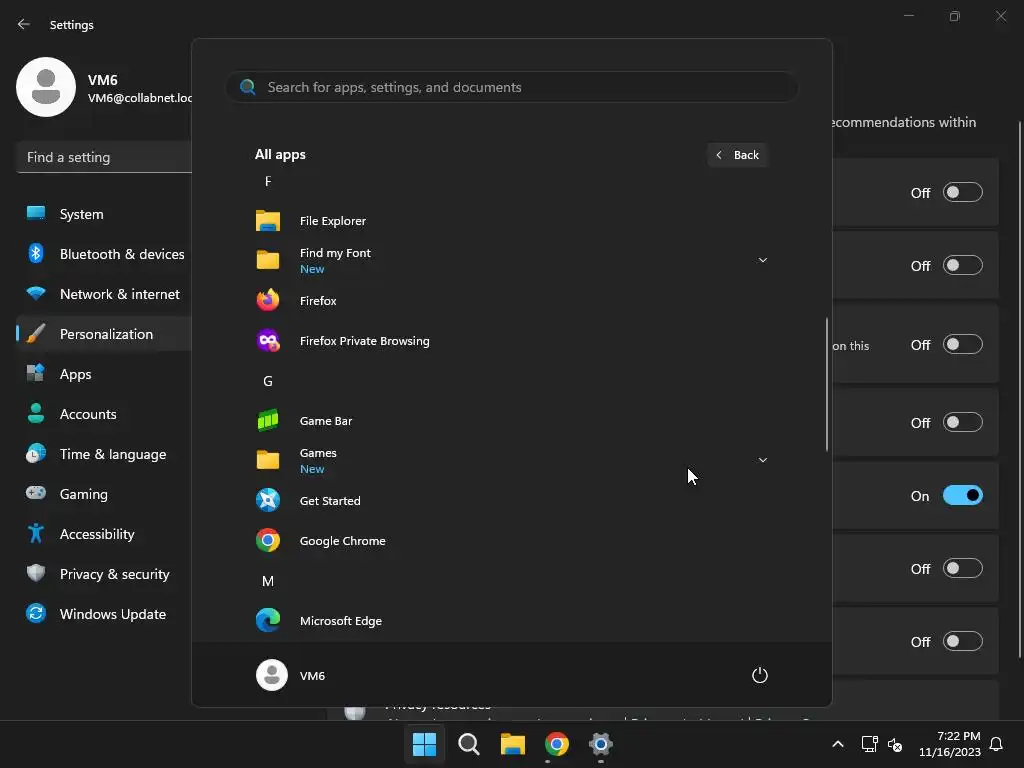The image size is (1024, 768).
Task: Show hidden icons in system tray
Action: [838, 744]
